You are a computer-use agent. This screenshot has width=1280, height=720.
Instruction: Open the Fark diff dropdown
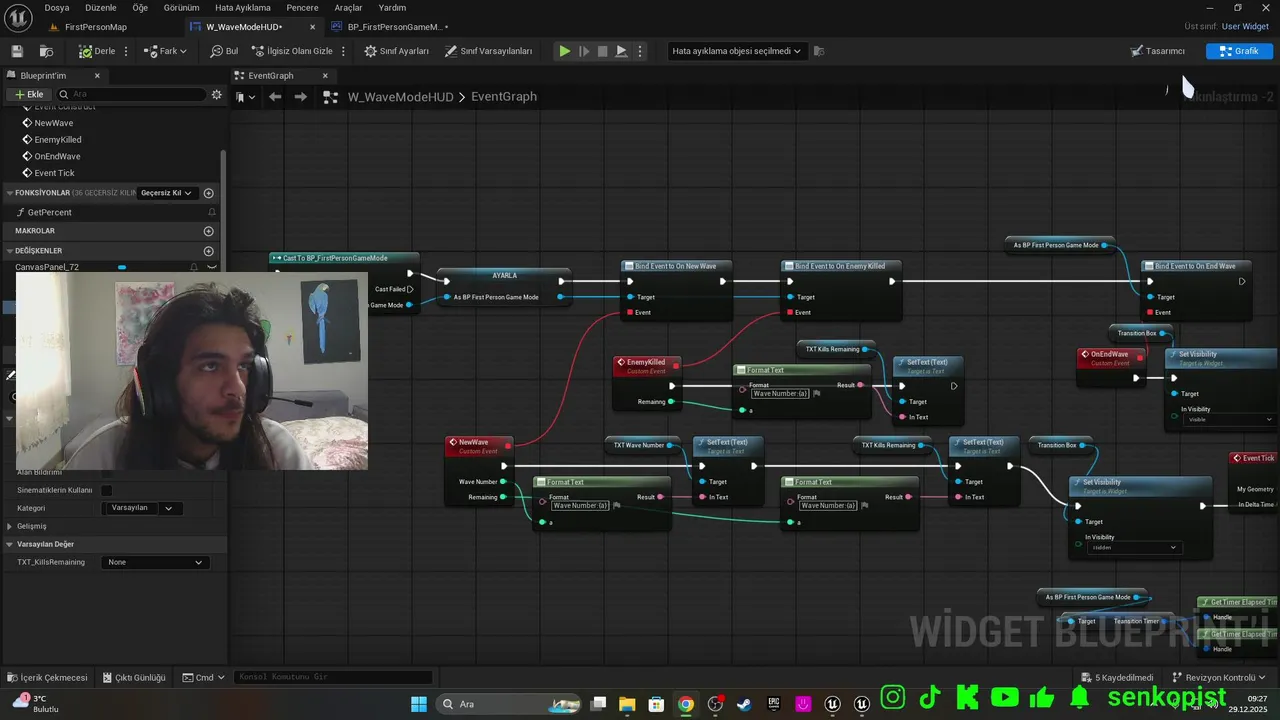point(165,51)
